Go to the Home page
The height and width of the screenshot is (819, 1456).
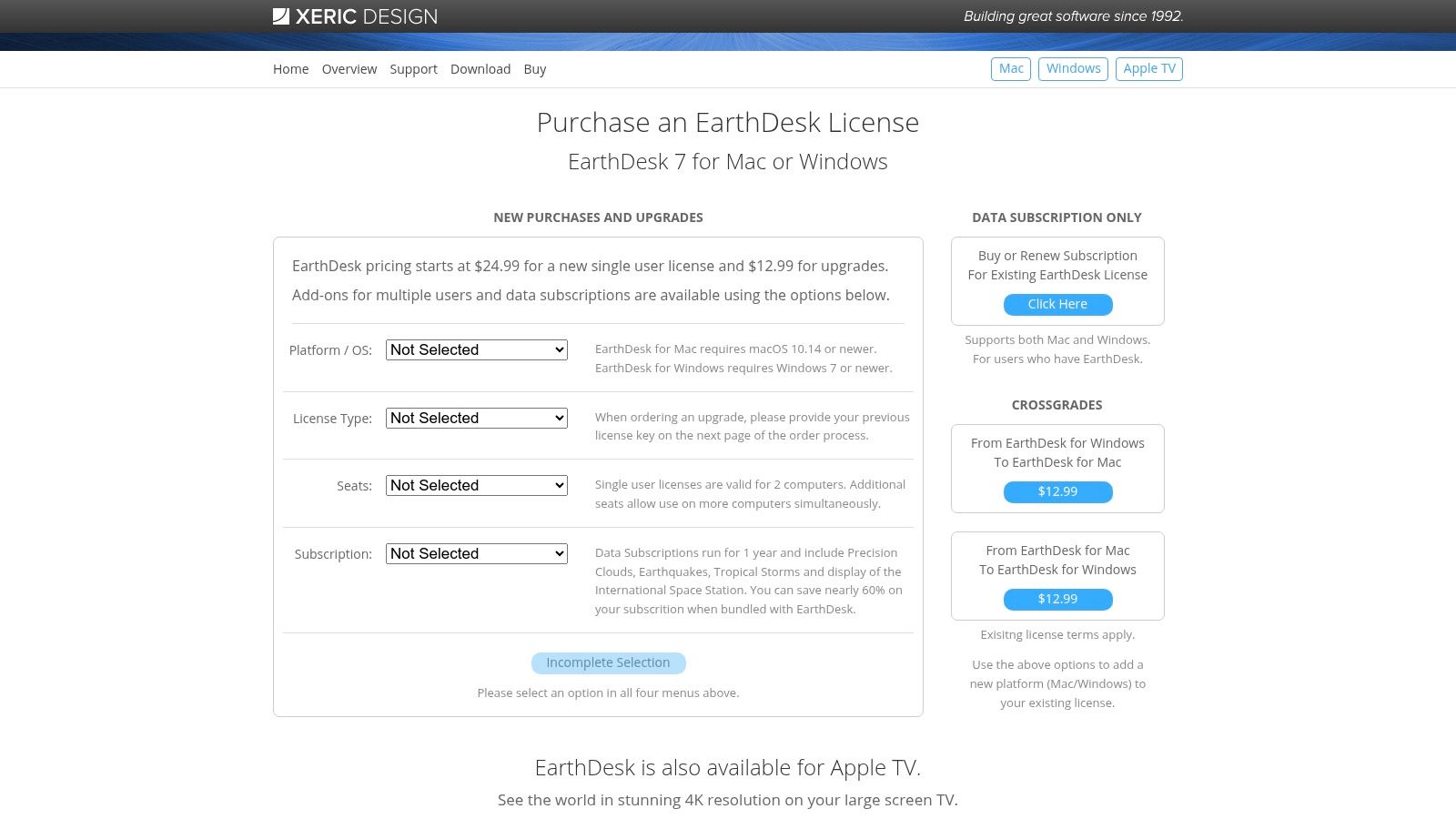point(291,69)
